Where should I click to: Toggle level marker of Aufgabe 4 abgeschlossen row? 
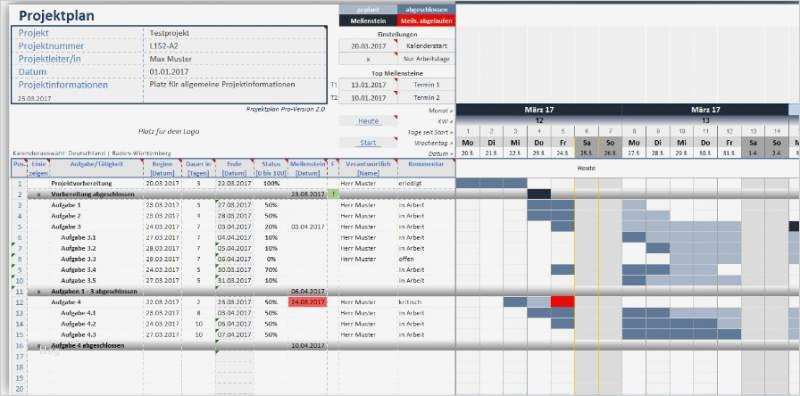pos(38,345)
